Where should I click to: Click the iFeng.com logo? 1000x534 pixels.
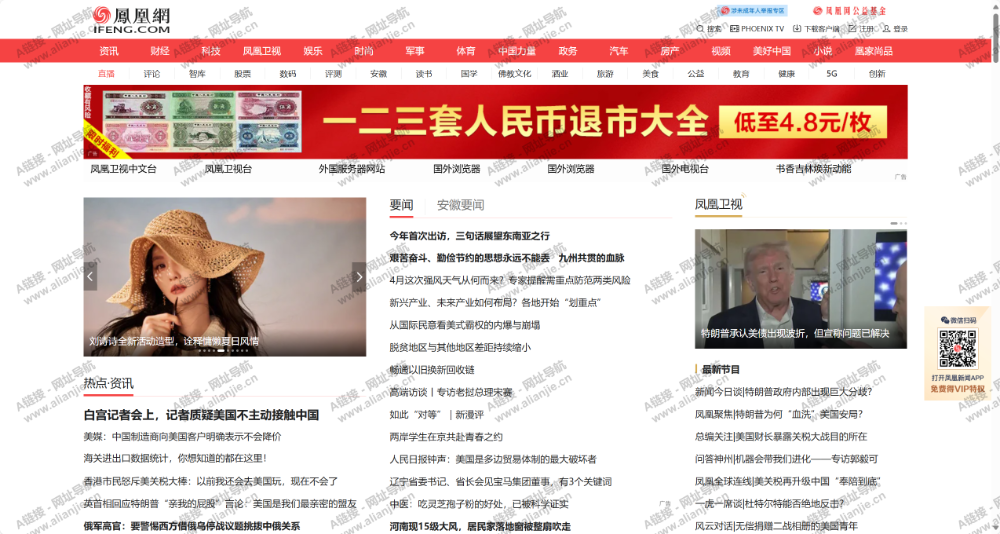coord(131,20)
